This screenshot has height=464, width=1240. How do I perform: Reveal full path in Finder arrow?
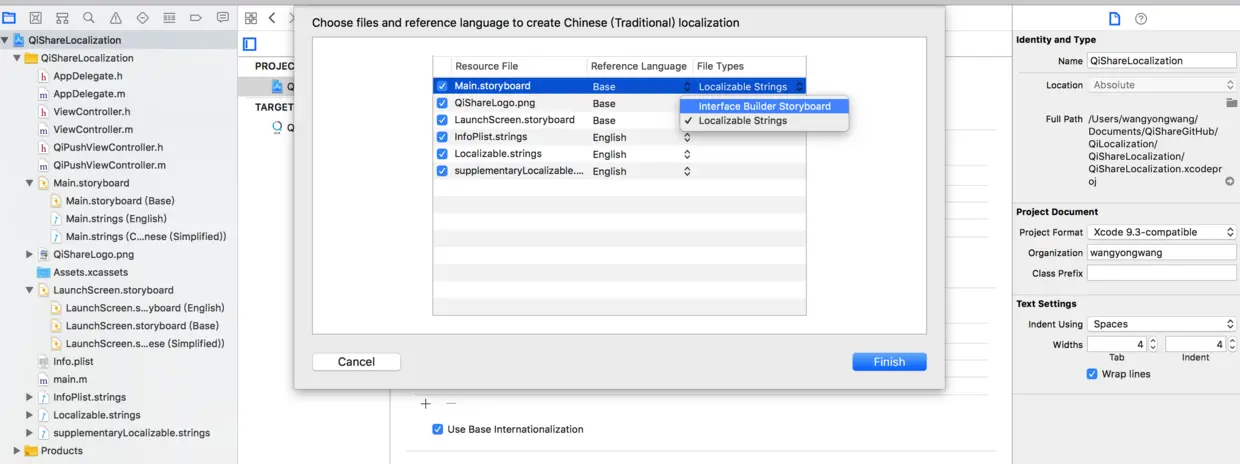(1230, 182)
